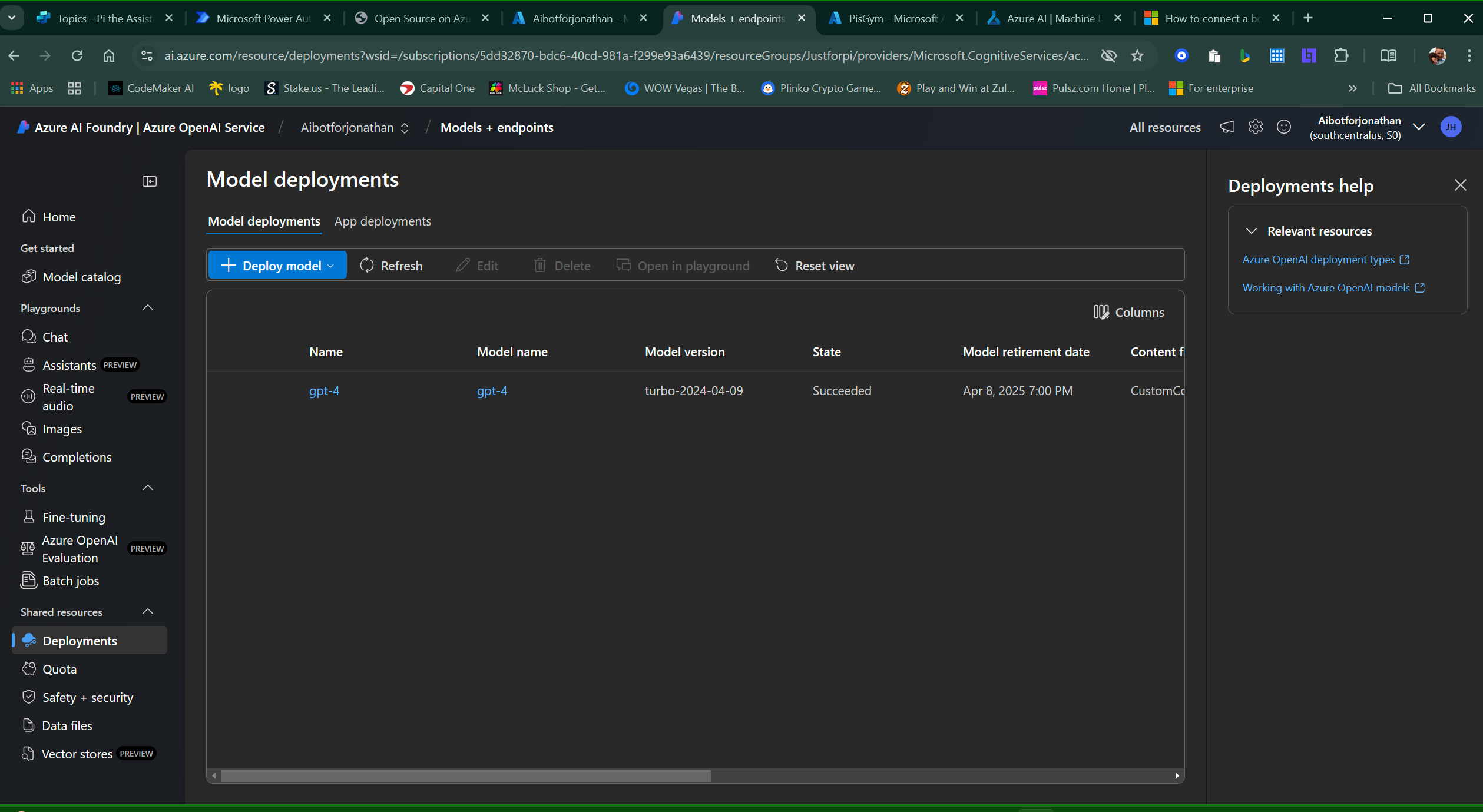This screenshot has height=812, width=1483.
Task: Open the Aibotforjonathan project switcher chevron
Action: 405,127
